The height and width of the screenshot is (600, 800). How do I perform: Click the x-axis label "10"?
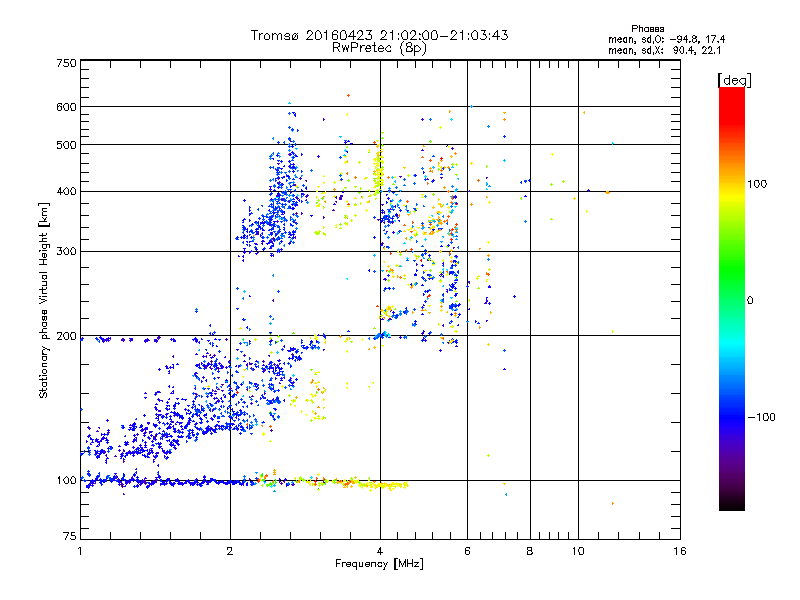578,551
